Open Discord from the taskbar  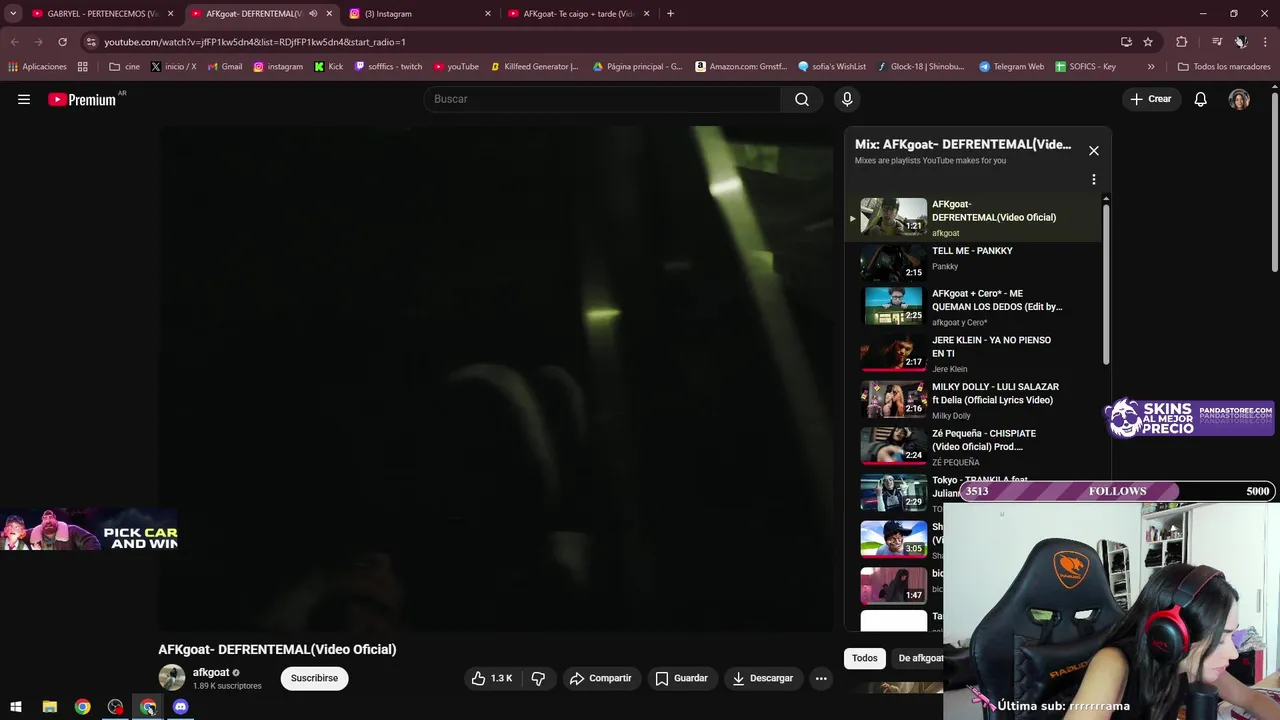180,707
